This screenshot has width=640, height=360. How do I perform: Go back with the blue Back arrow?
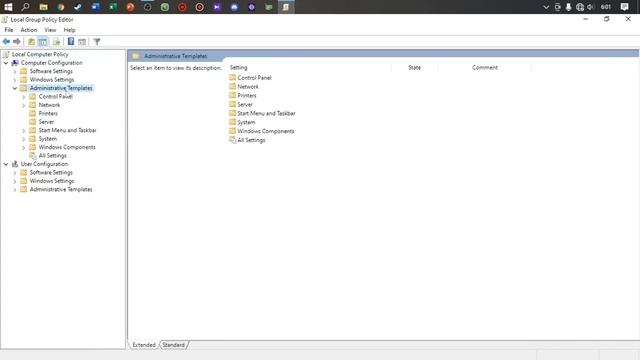coord(6,42)
